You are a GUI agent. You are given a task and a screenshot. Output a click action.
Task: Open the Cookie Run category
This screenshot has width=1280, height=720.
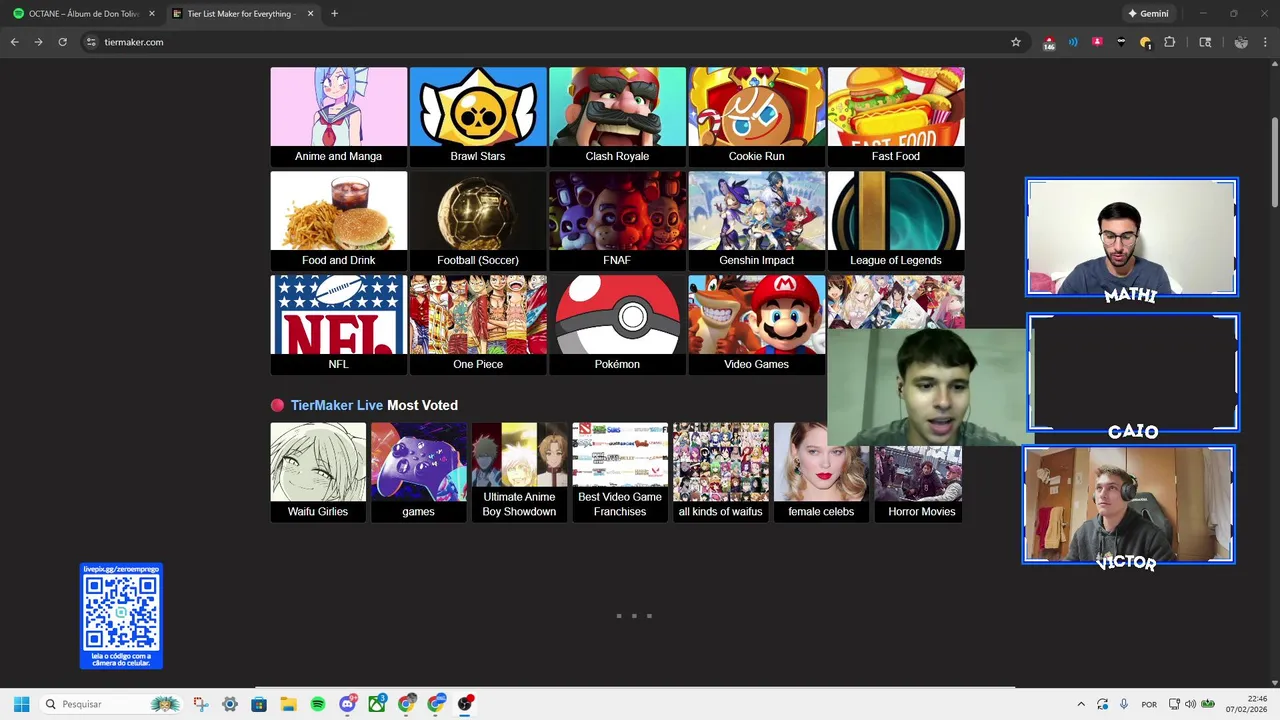(756, 116)
